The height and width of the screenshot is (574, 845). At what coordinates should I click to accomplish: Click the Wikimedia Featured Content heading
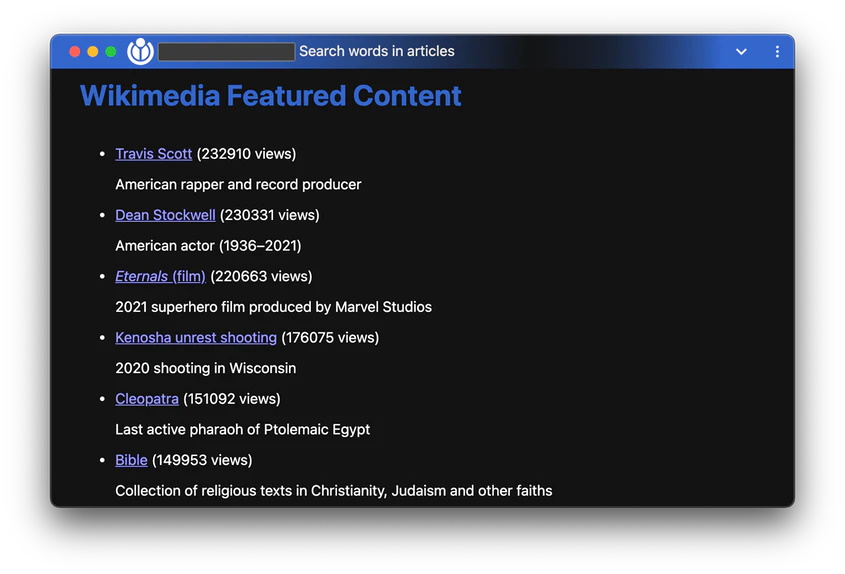point(271,96)
